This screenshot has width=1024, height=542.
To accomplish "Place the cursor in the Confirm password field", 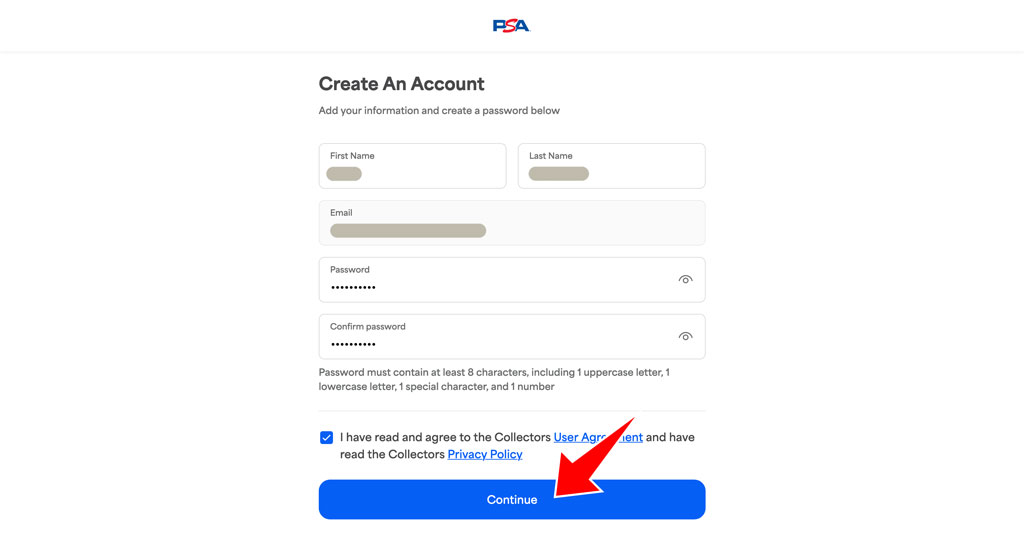I will (512, 336).
